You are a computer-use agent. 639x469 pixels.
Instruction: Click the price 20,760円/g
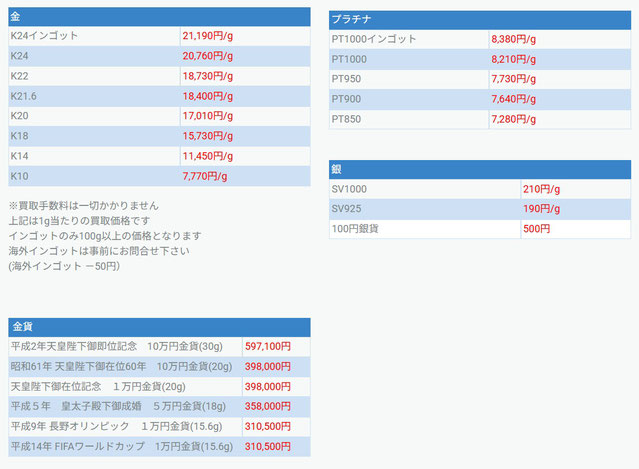[207, 56]
